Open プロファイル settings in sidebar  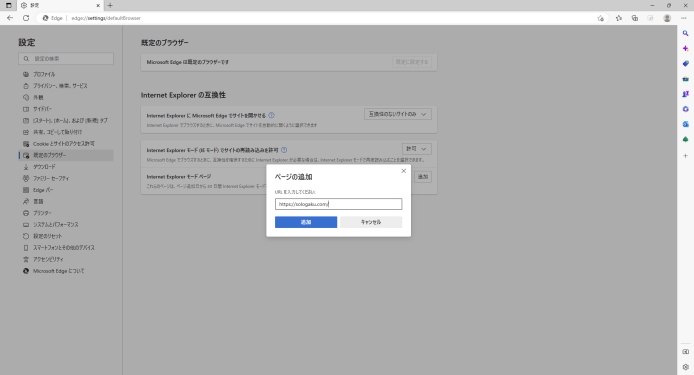66,74
